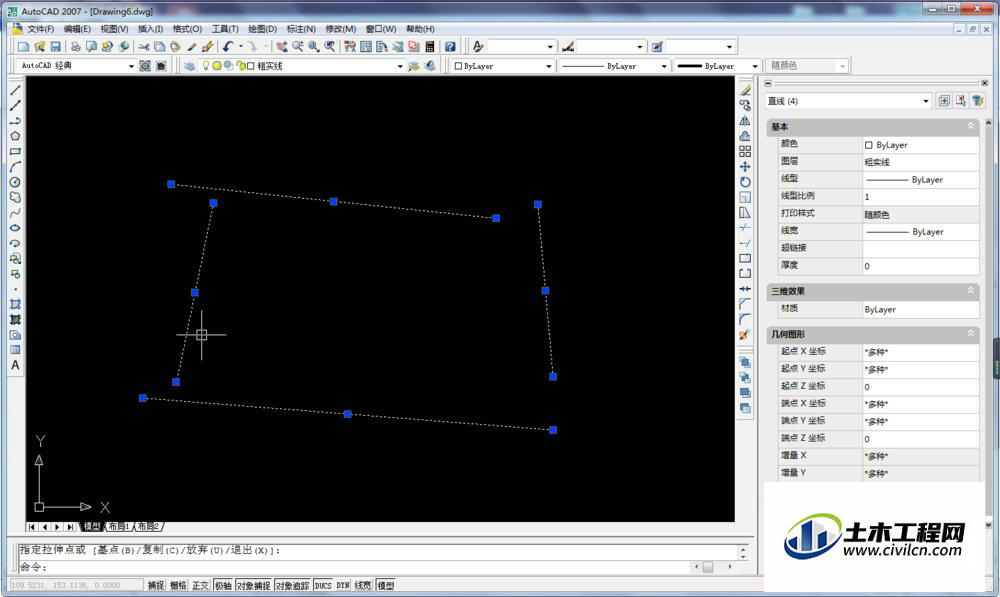The image size is (1000, 597).
Task: Select the Rectangle draw tool
Action: 15,151
